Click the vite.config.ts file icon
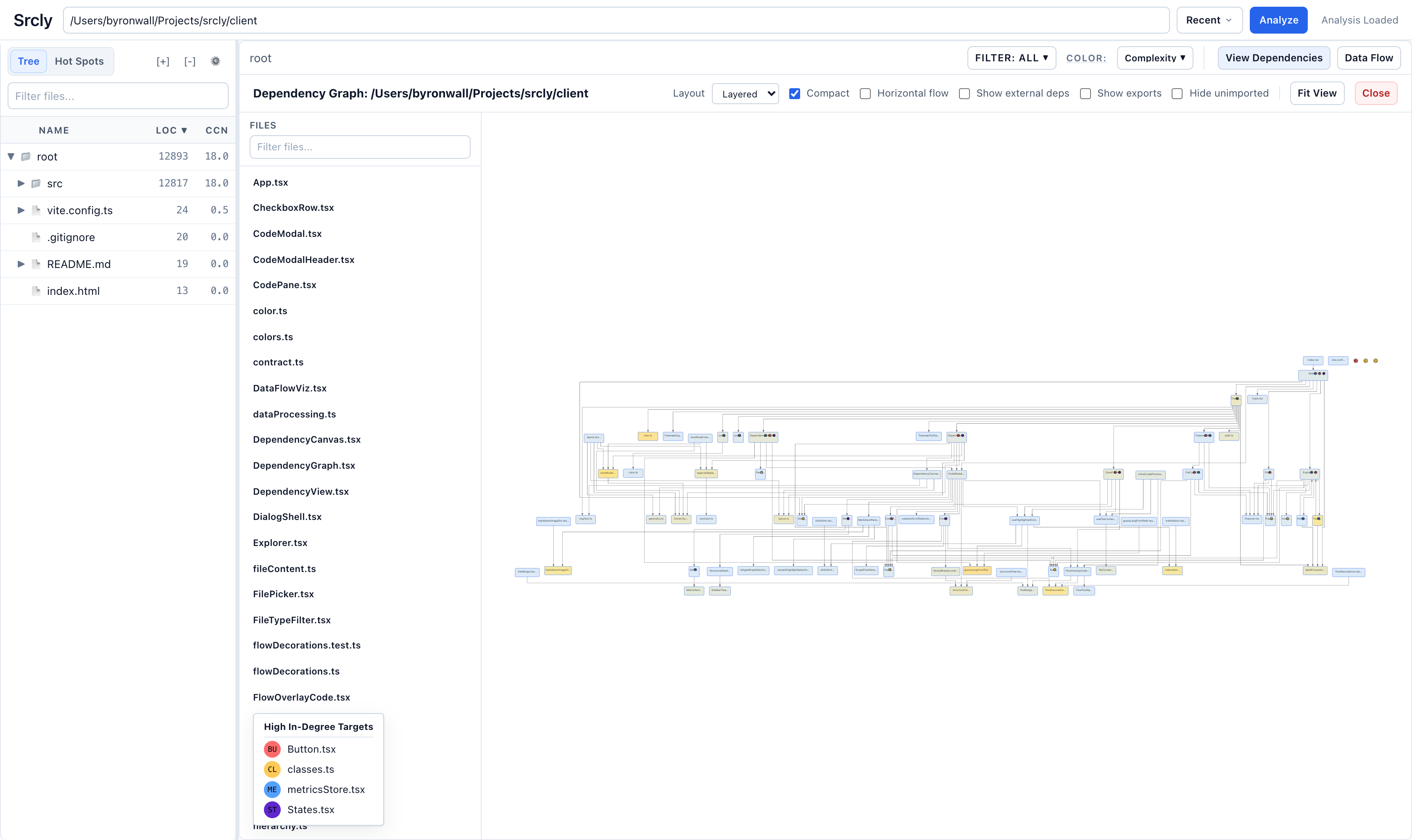The image size is (1412, 840). pyautogui.click(x=36, y=210)
